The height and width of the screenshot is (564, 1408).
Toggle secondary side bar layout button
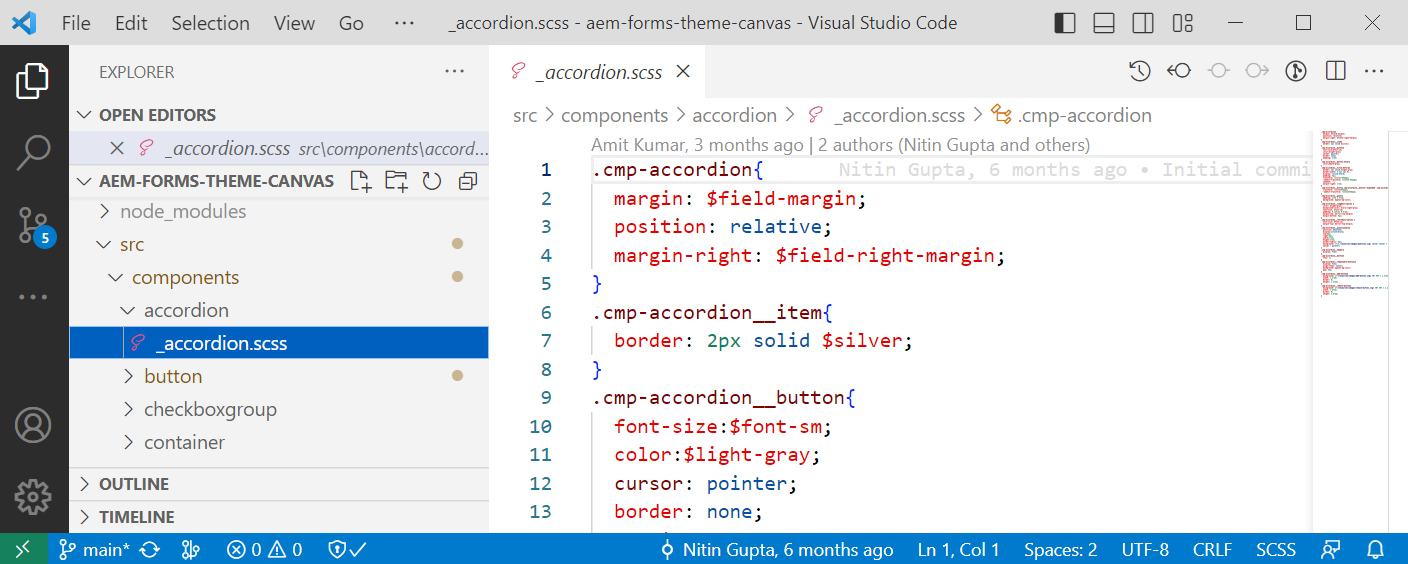(x=1143, y=23)
